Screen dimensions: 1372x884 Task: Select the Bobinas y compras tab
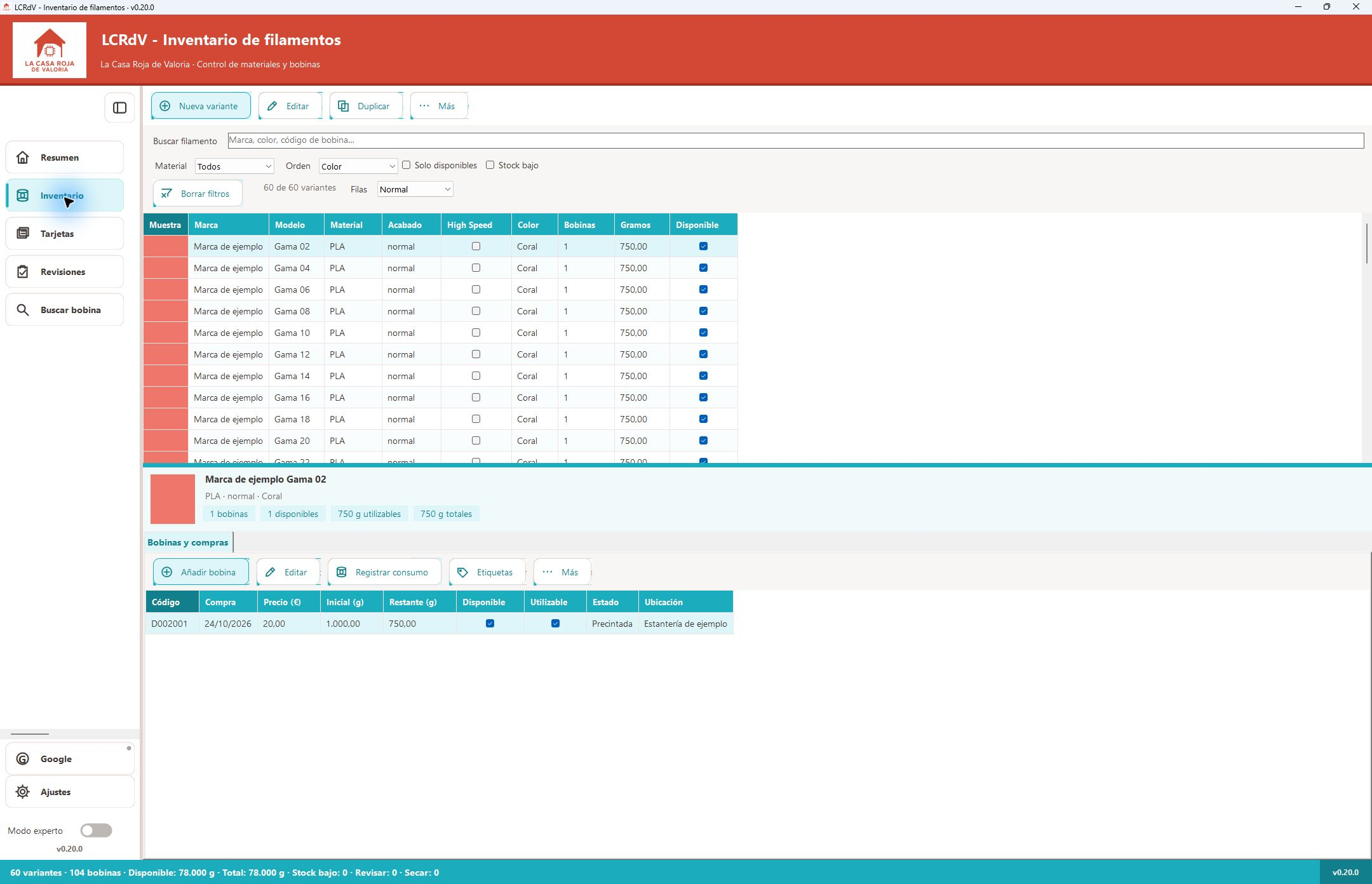[188, 542]
